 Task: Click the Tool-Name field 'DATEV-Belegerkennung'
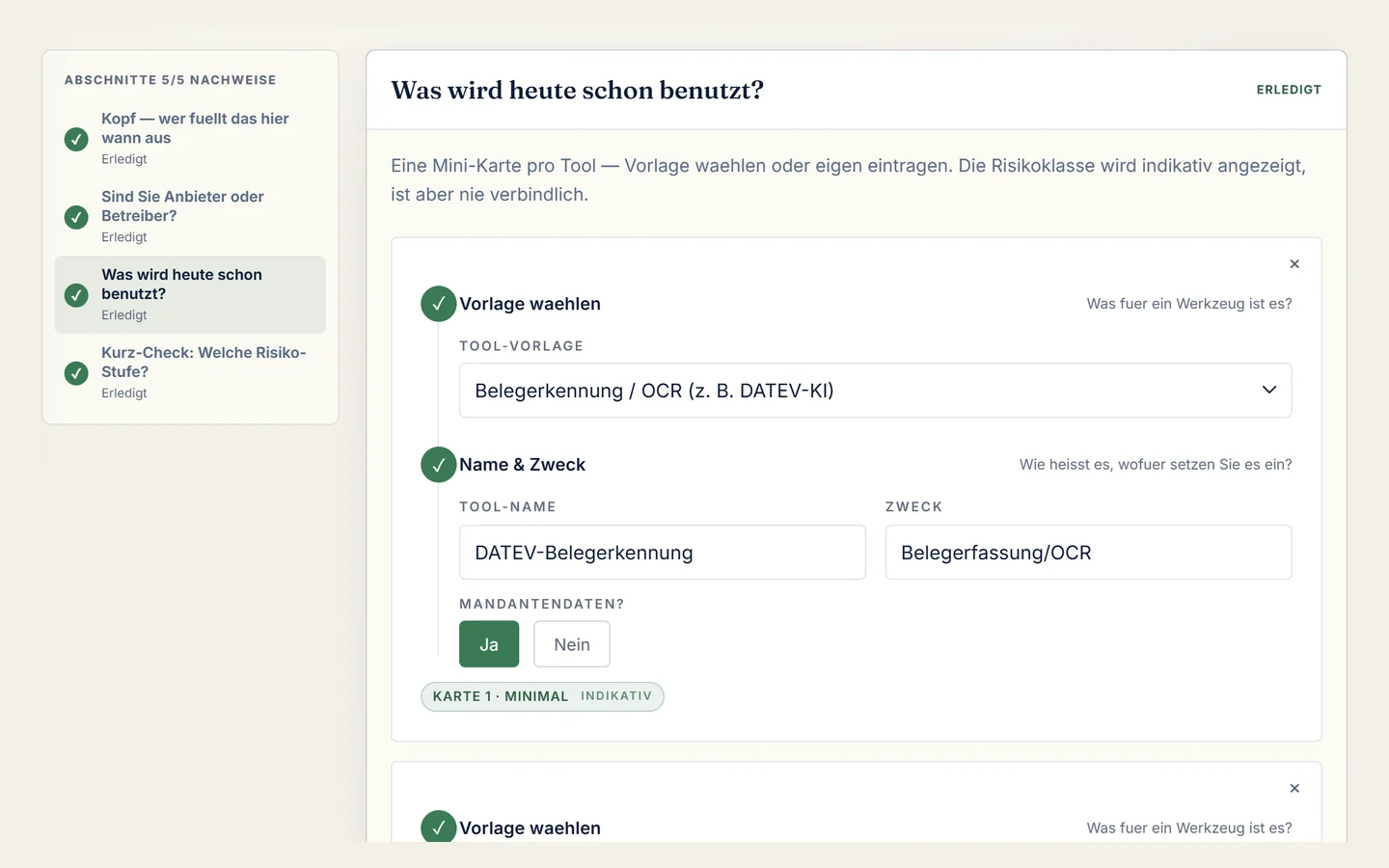pos(663,553)
